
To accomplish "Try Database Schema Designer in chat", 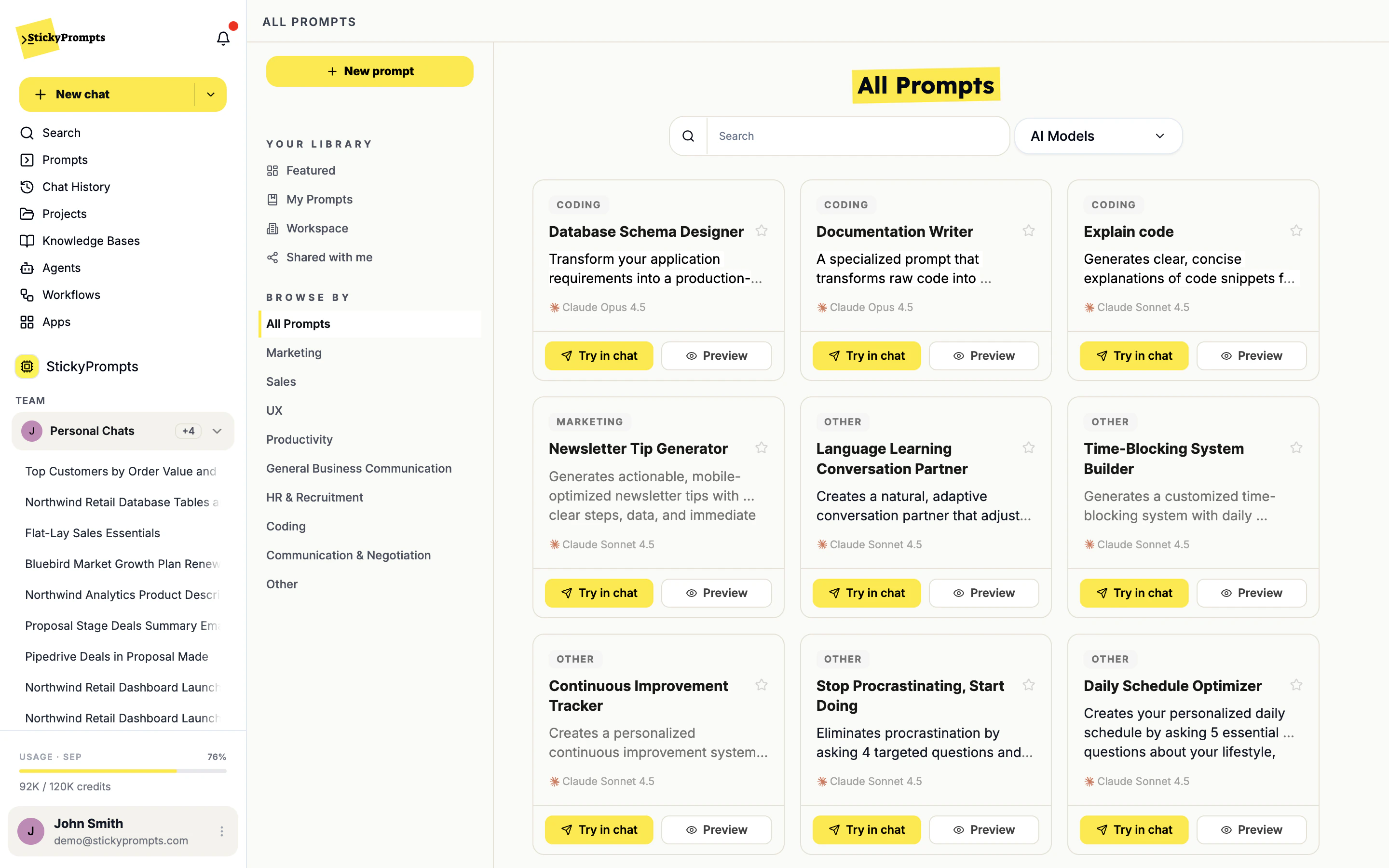I will tap(599, 356).
